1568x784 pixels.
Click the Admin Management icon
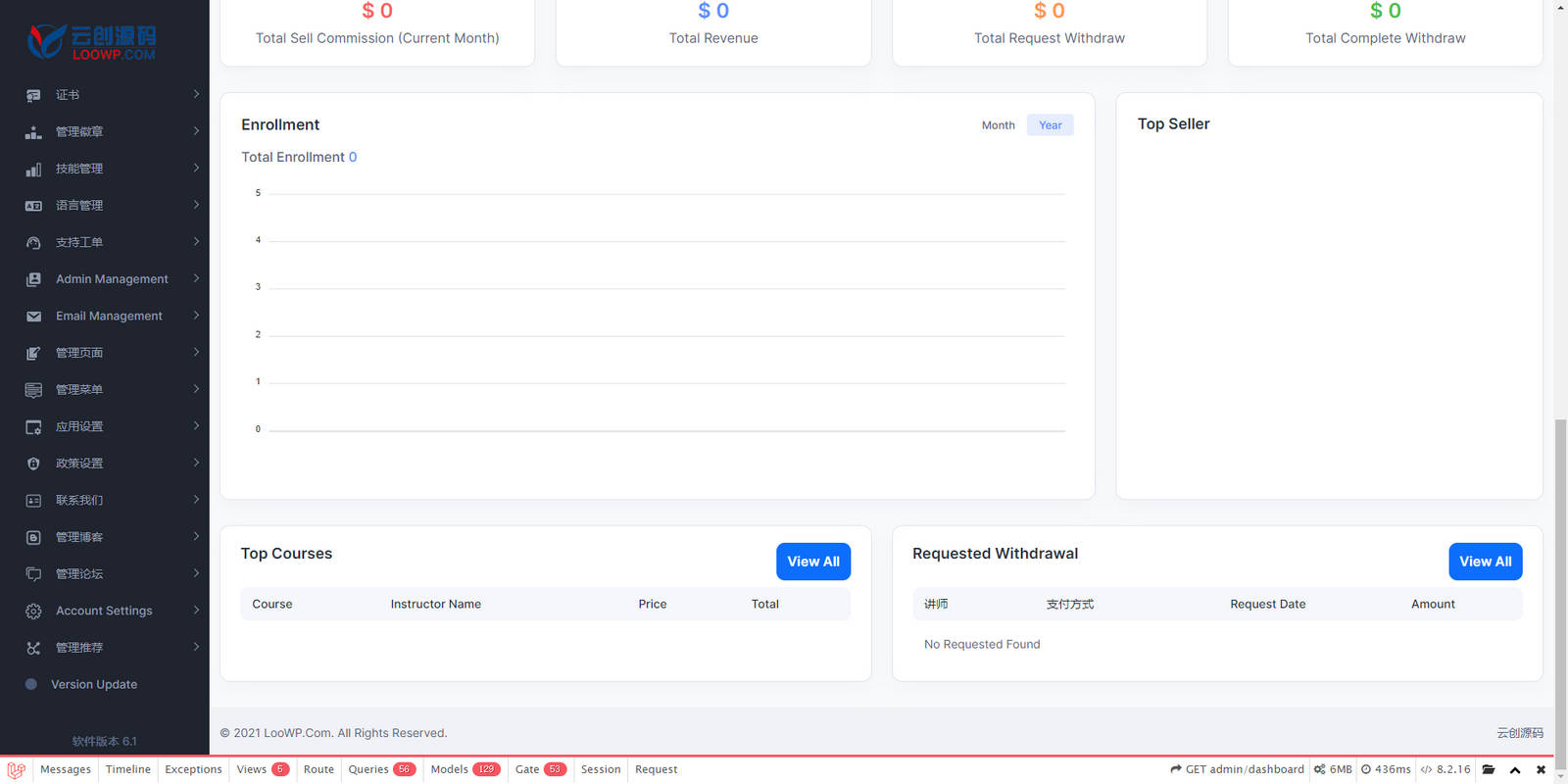(33, 279)
